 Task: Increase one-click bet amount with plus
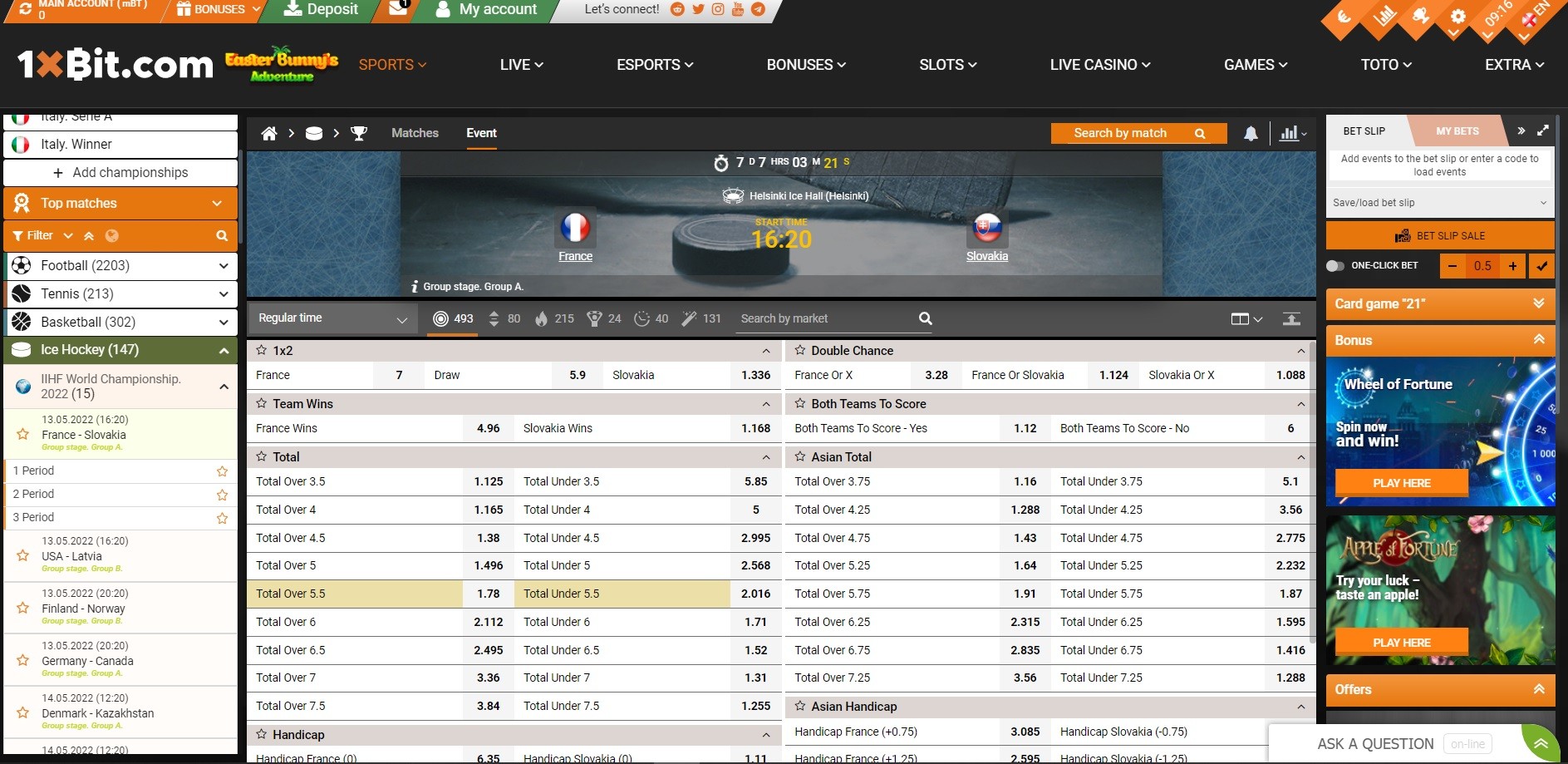pos(1512,265)
